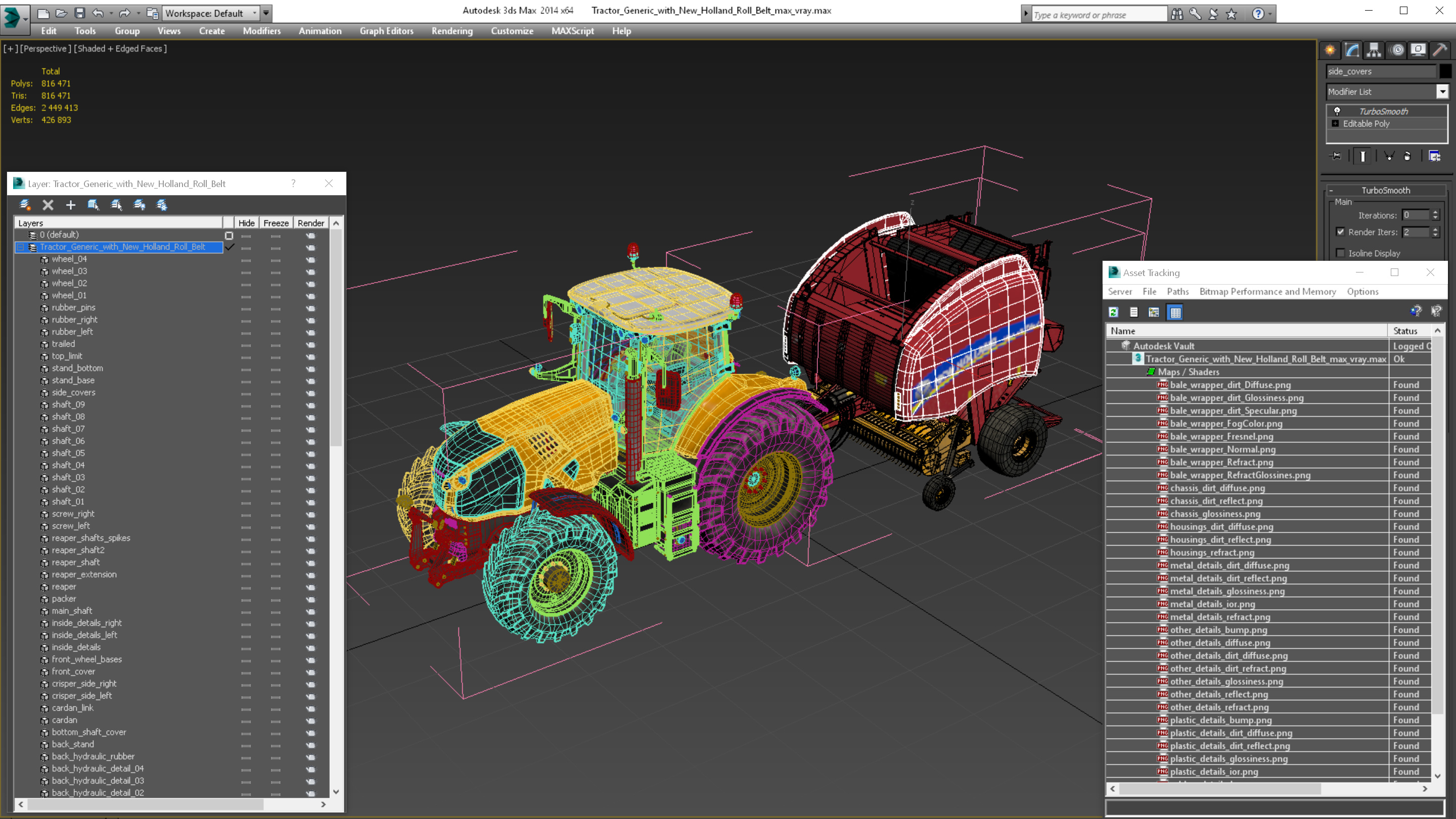Open the Graph Editors menu
The height and width of the screenshot is (819, 1456).
pyautogui.click(x=386, y=31)
